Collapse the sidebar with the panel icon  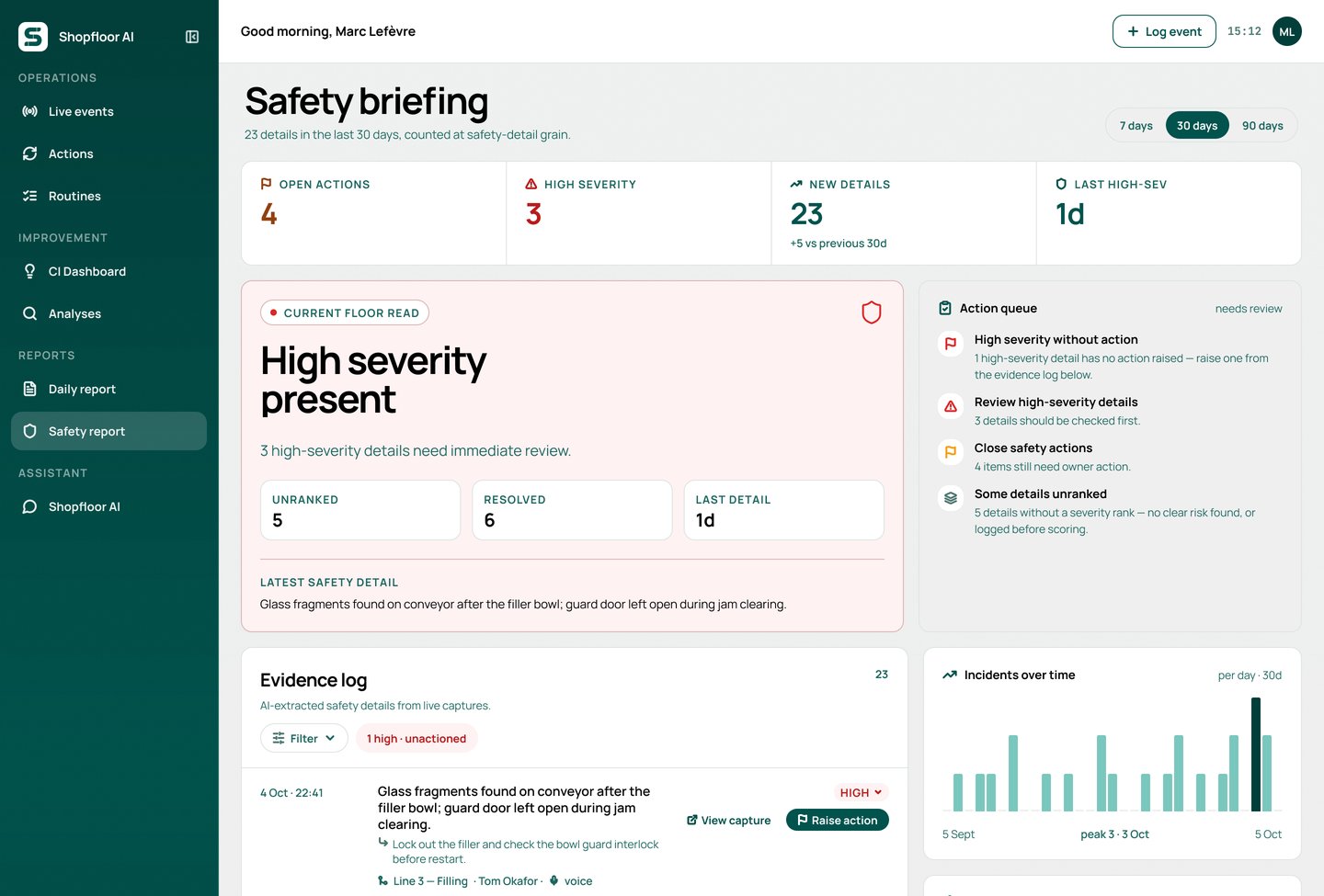point(192,37)
